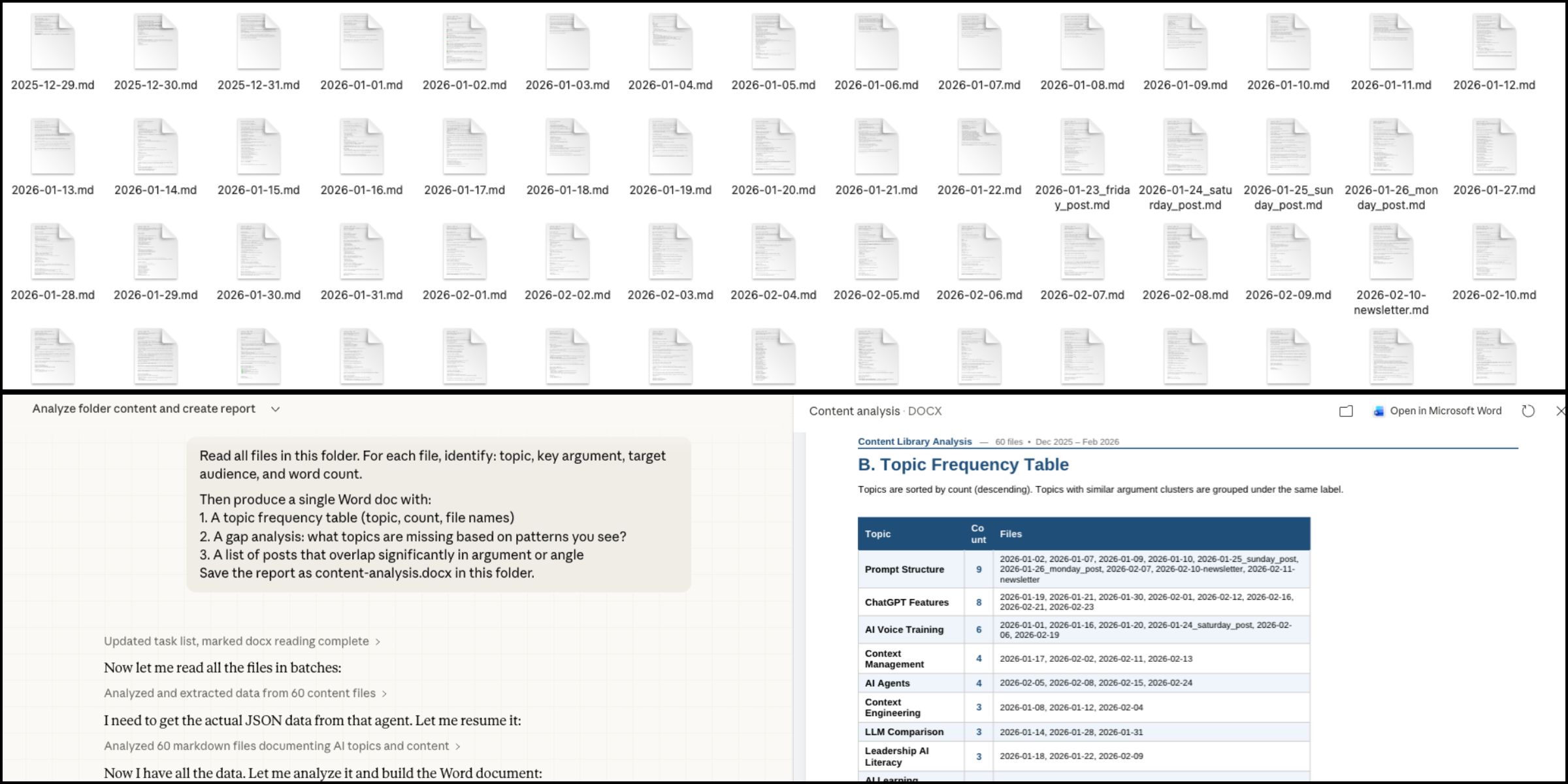This screenshot has height=784, width=1568.
Task: Click the Content Library Analysis header link
Action: (x=914, y=442)
